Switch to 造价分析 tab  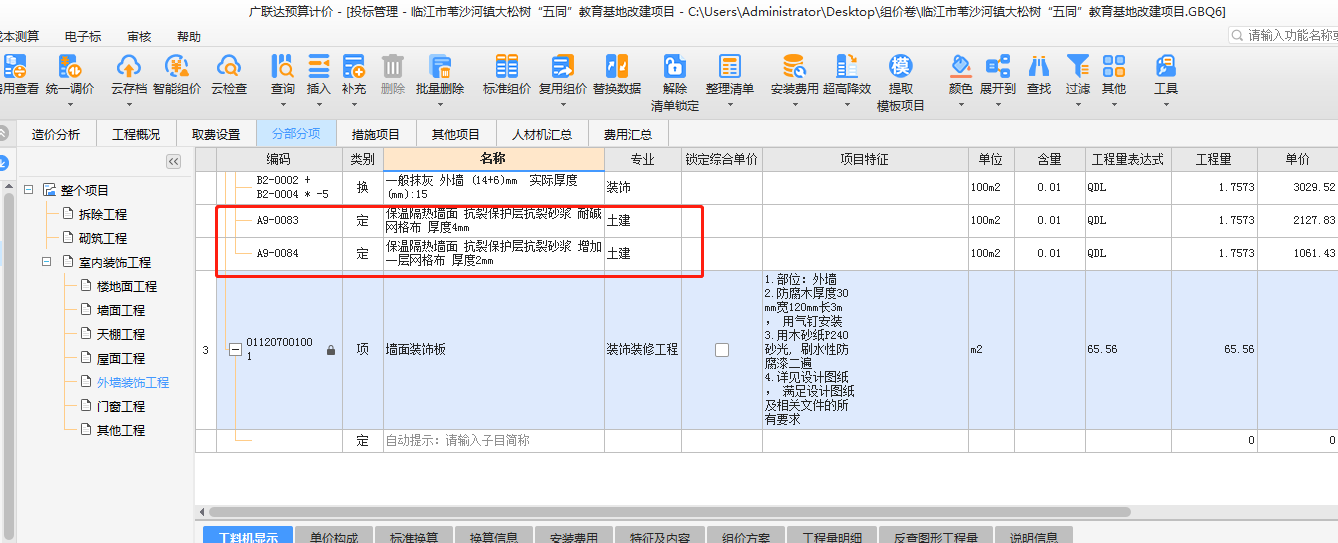[x=56, y=134]
